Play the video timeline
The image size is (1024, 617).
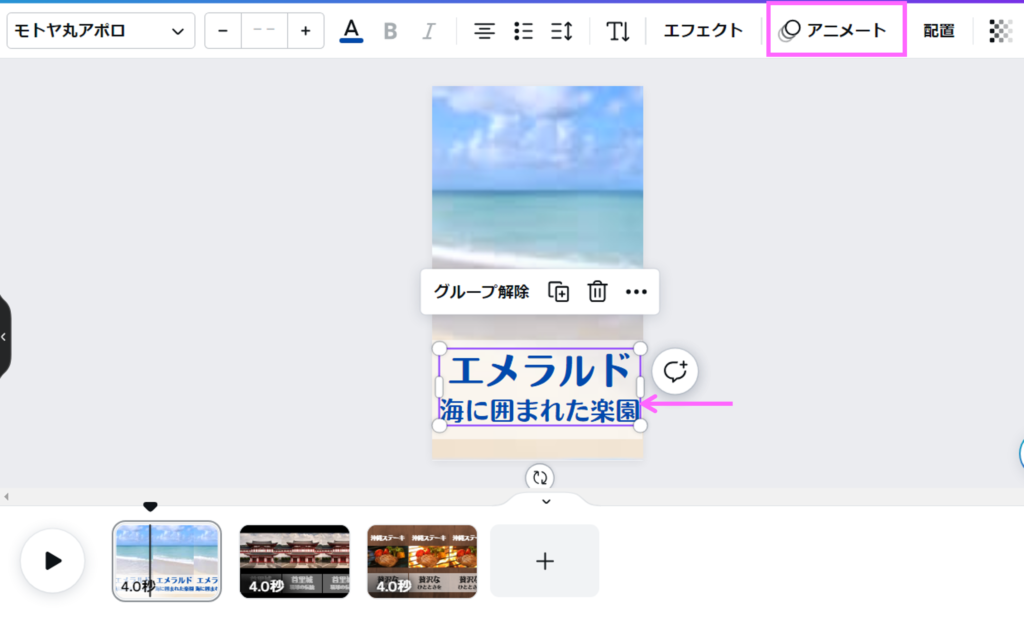pos(53,561)
